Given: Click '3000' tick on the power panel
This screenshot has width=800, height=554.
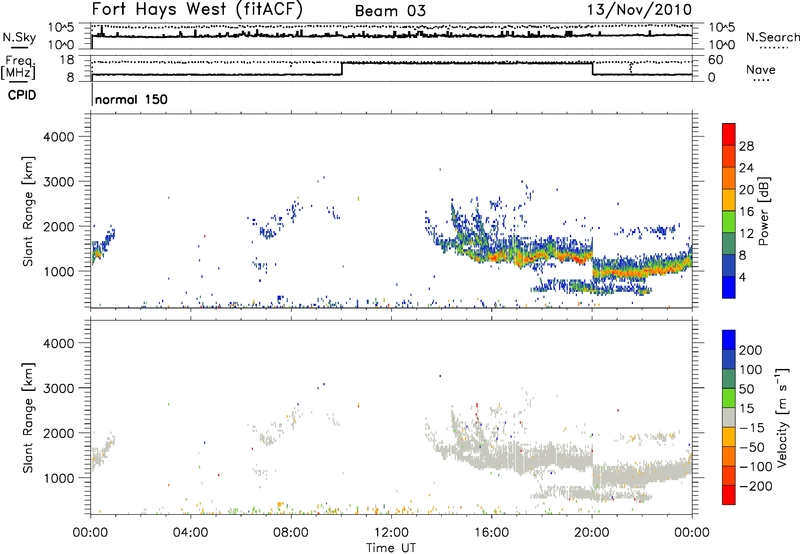Looking at the screenshot, I should point(59,182).
